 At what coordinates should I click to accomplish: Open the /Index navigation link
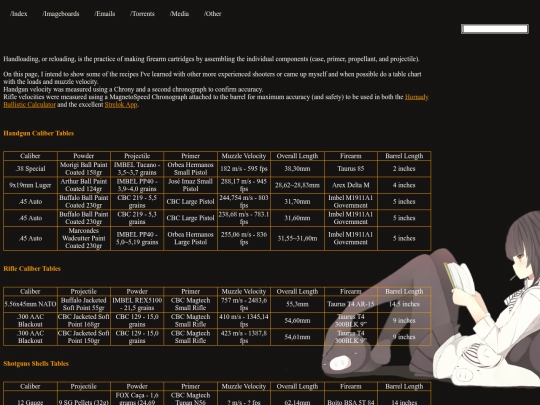pyautogui.click(x=19, y=14)
